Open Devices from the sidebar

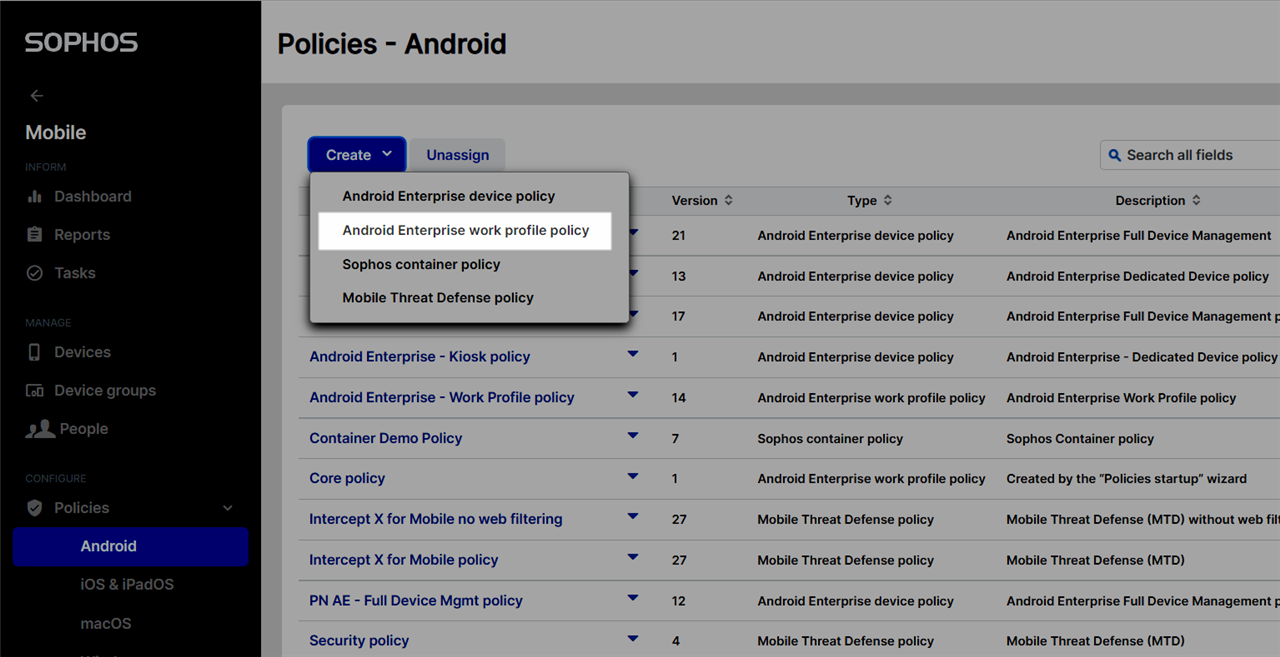[68, 352]
